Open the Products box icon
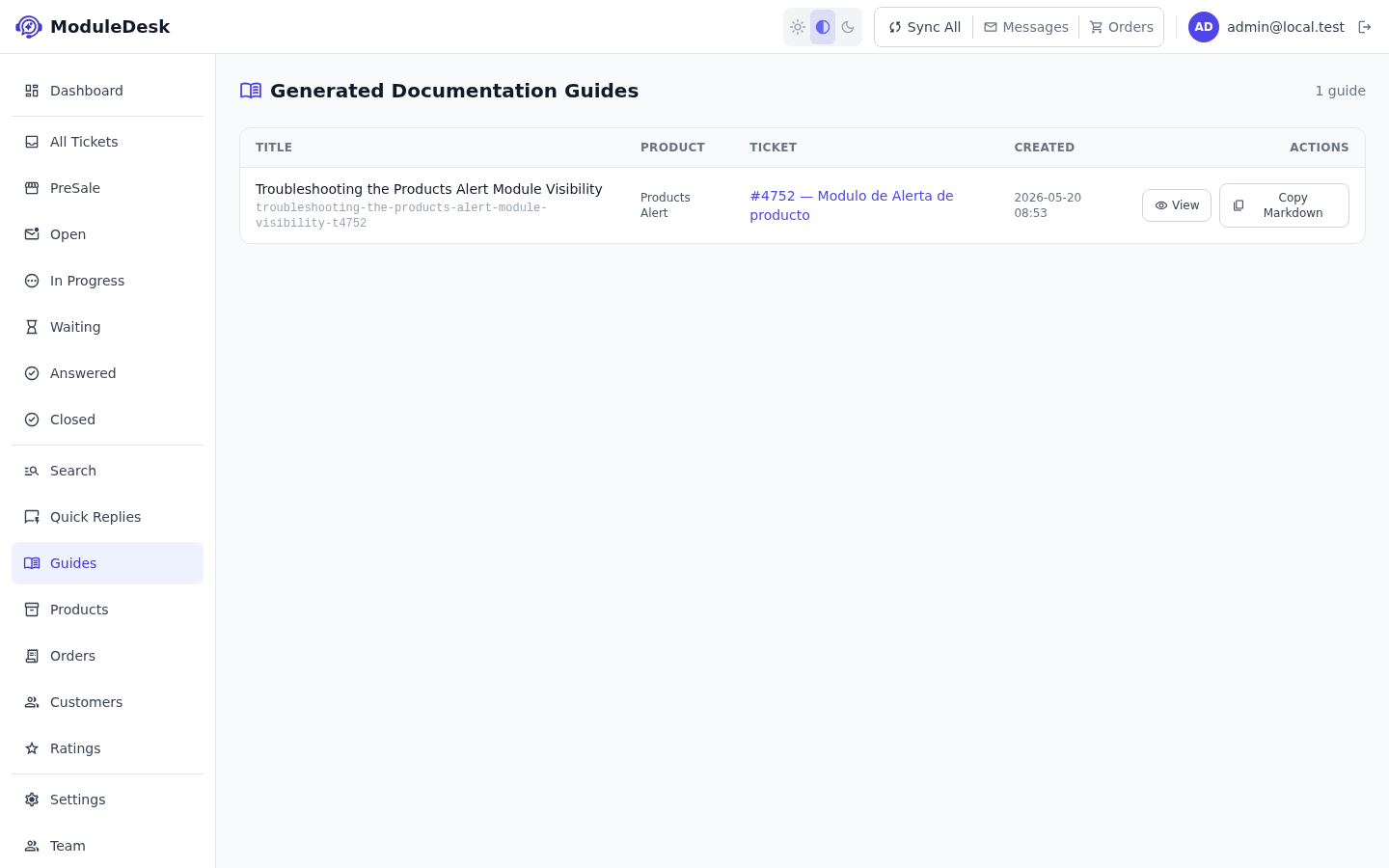The image size is (1389, 868). point(32,610)
